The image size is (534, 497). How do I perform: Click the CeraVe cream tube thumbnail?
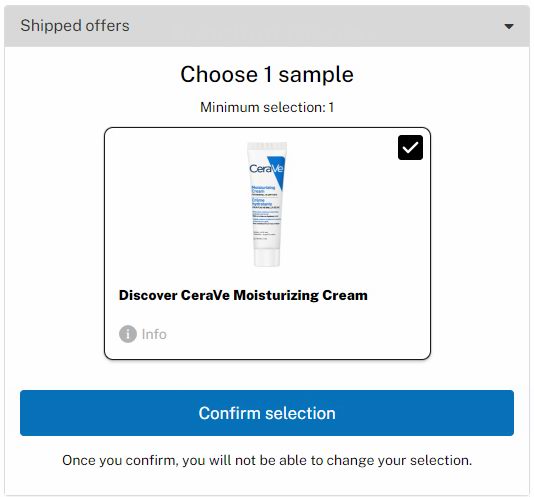coord(267,204)
